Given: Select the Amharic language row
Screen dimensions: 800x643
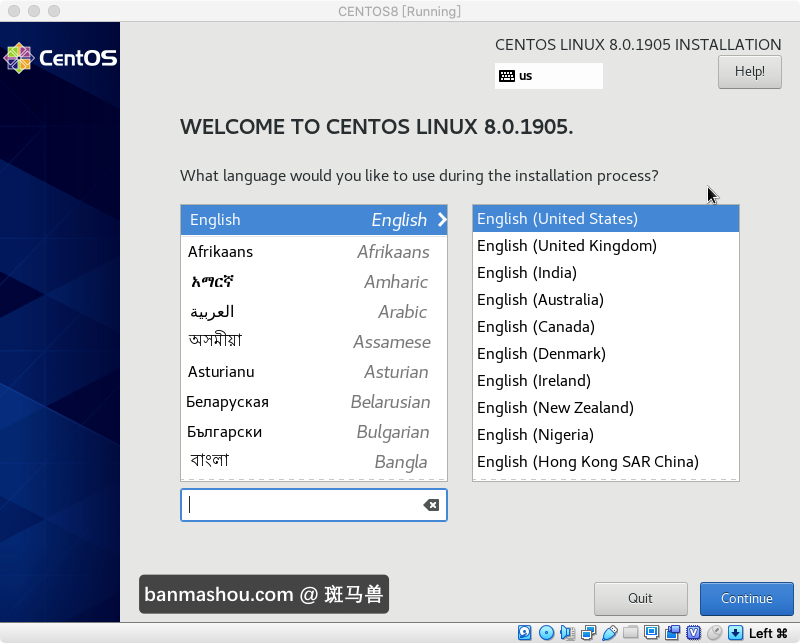Looking at the screenshot, I should [x=314, y=282].
